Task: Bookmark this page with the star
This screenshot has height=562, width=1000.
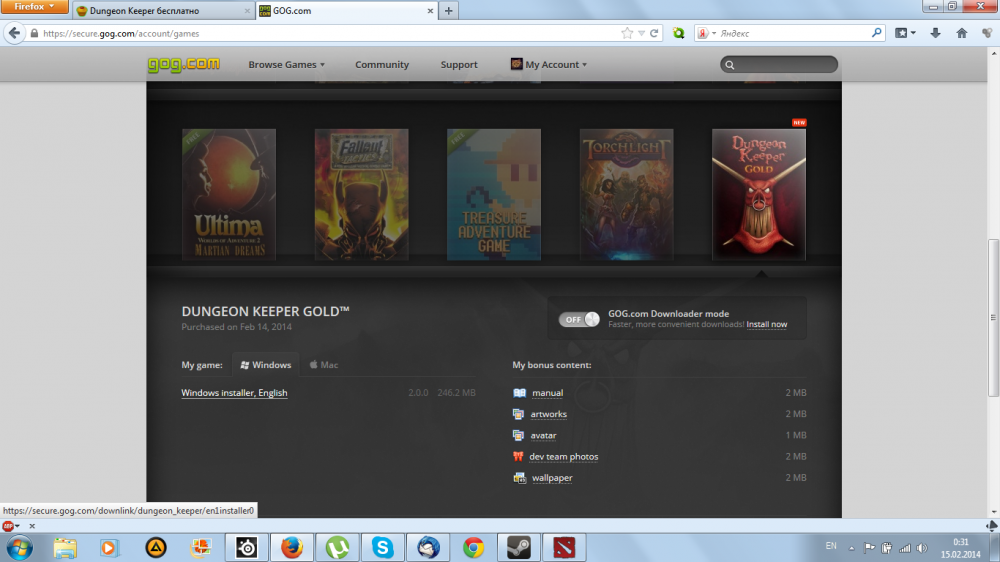Action: (627, 33)
